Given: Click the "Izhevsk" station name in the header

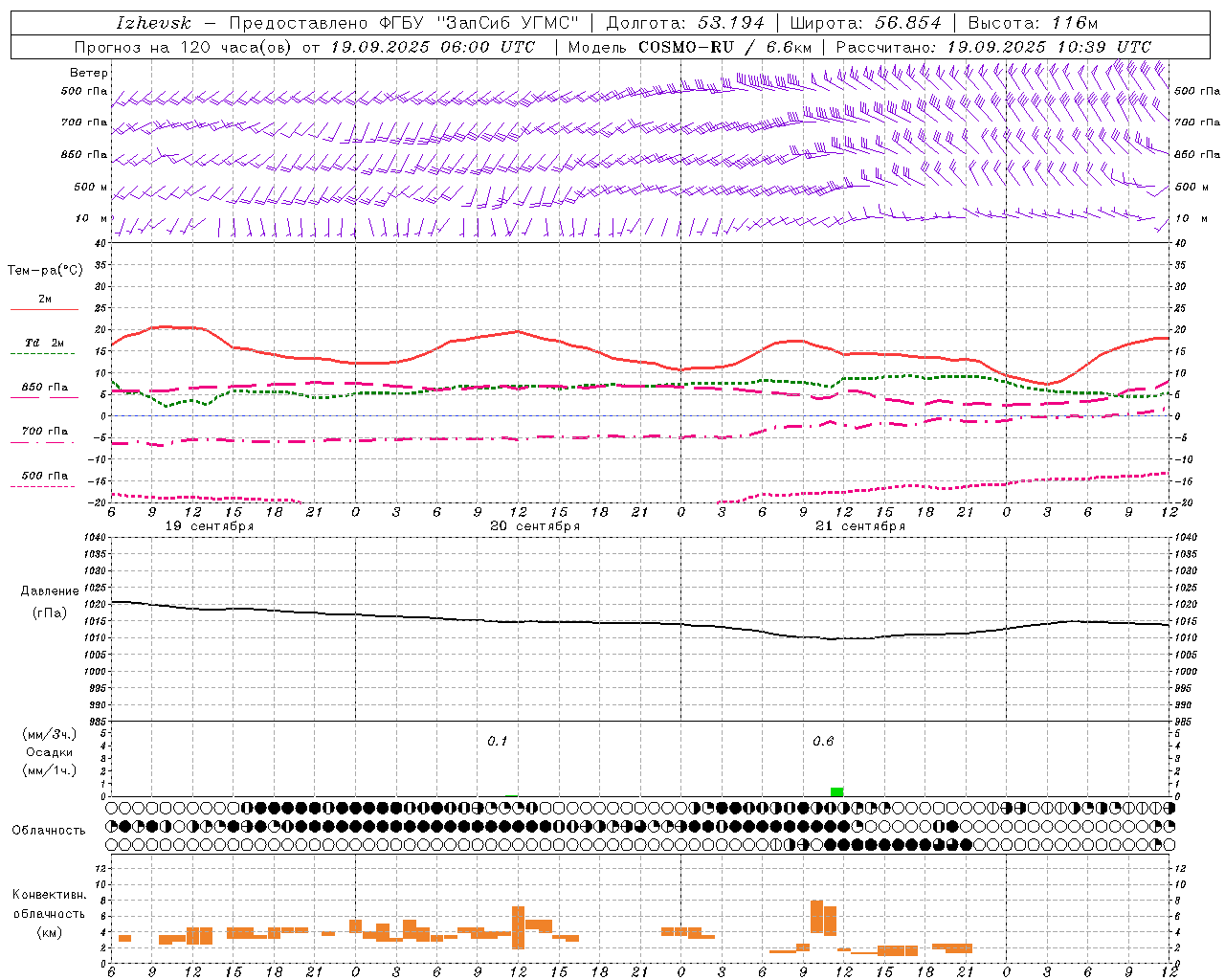Looking at the screenshot, I should [x=153, y=23].
